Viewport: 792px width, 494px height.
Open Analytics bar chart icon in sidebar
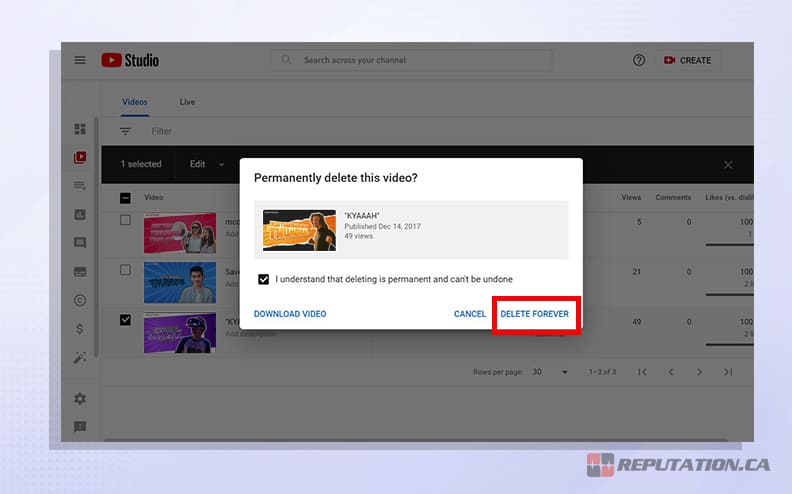click(80, 214)
